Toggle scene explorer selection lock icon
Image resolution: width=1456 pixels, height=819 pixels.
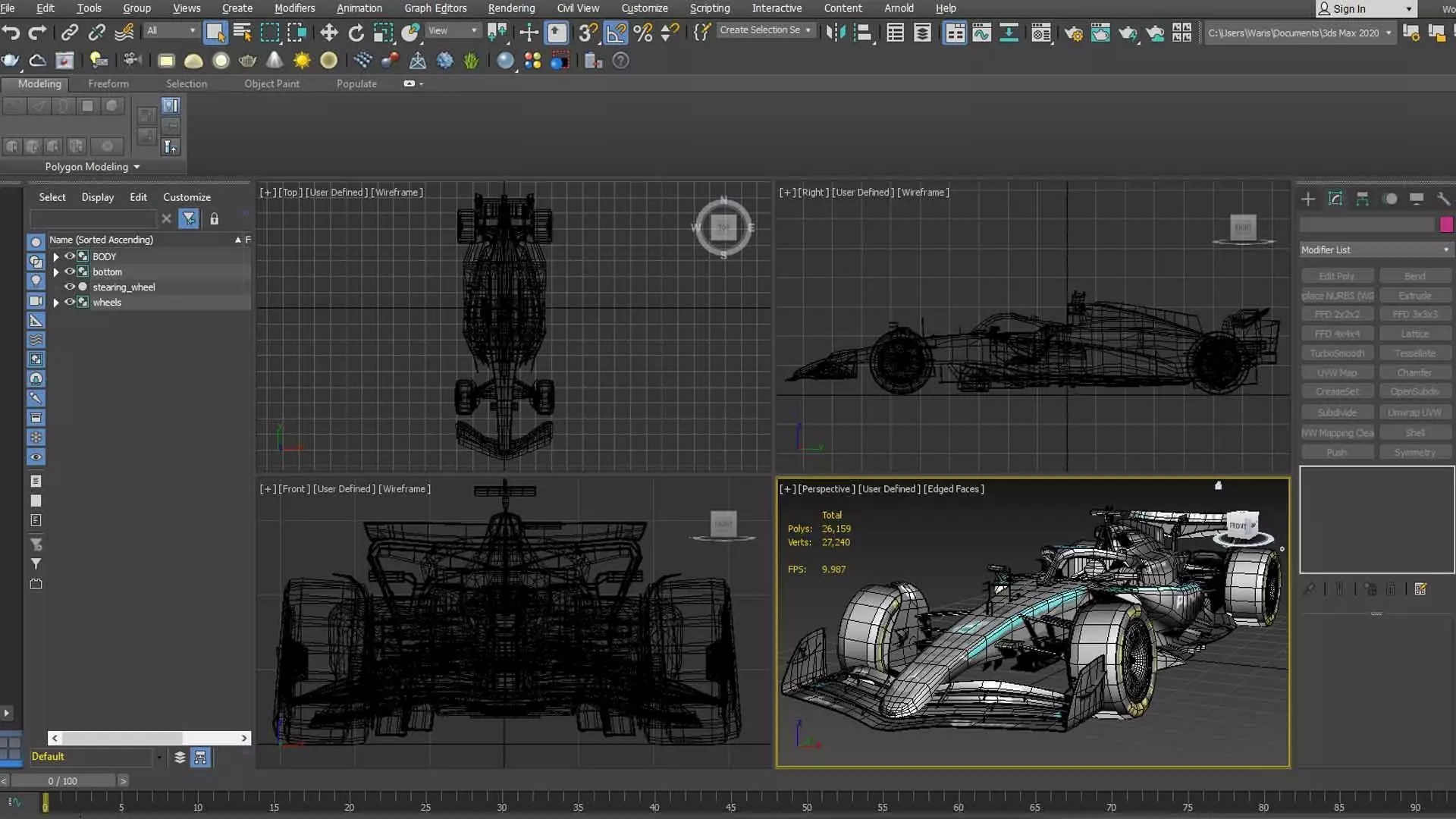pyautogui.click(x=215, y=219)
